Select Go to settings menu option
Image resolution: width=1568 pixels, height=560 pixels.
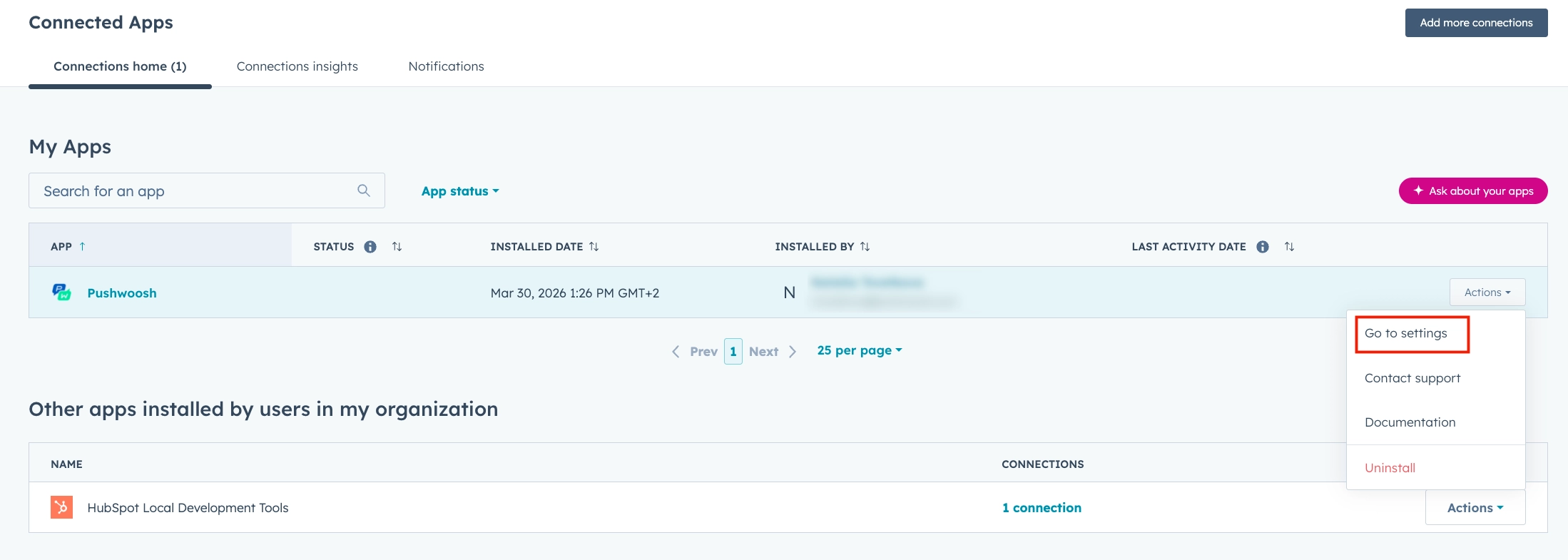(1406, 333)
